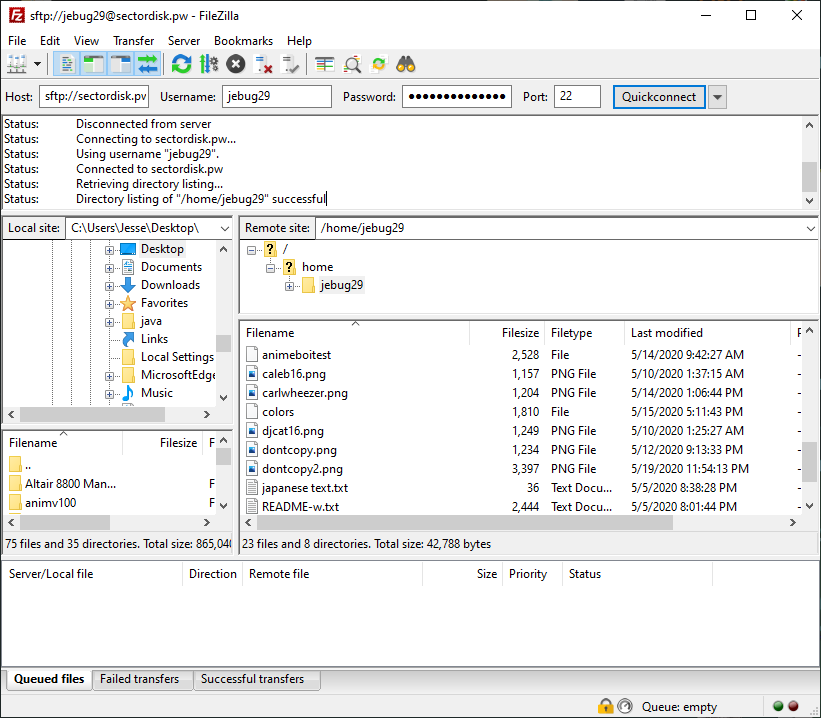Disconnect from the visible server

pos(263,64)
